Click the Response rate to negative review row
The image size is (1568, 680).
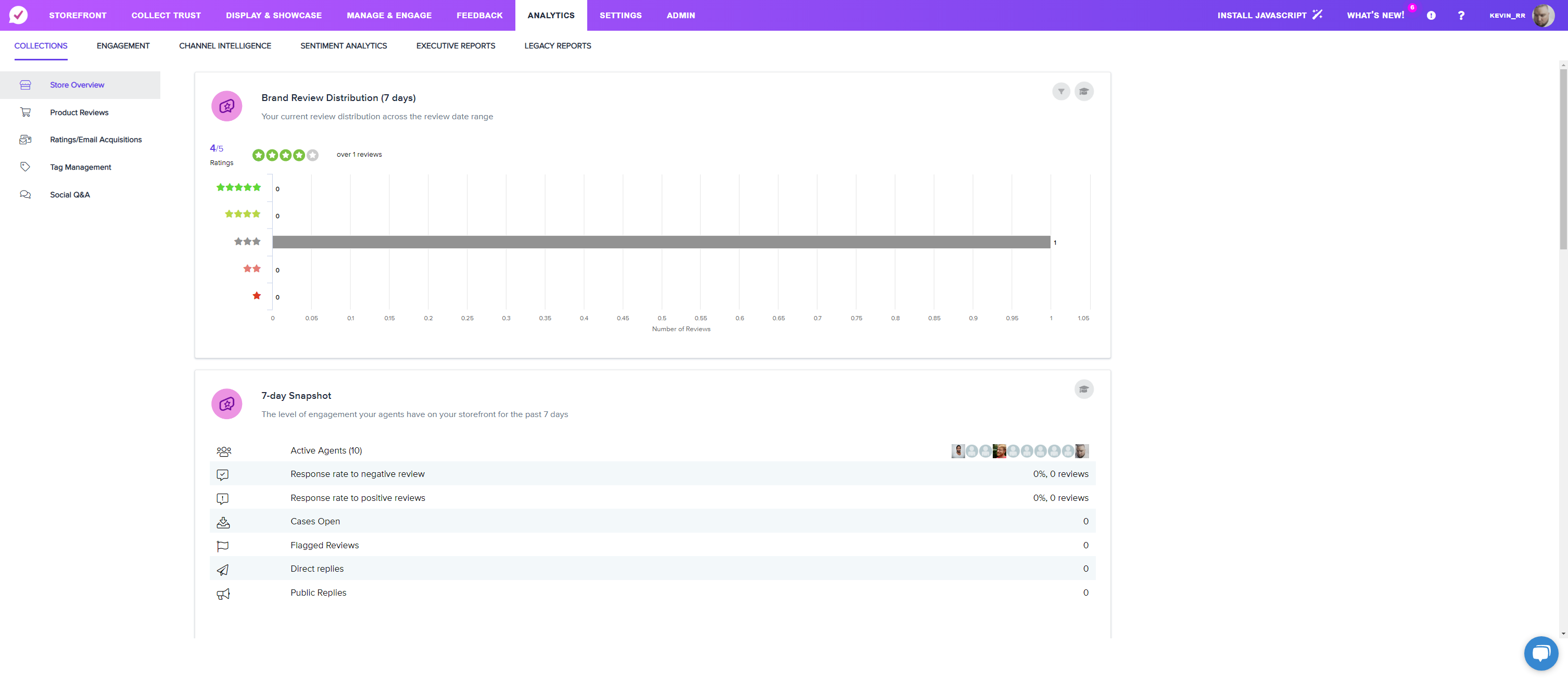point(652,474)
